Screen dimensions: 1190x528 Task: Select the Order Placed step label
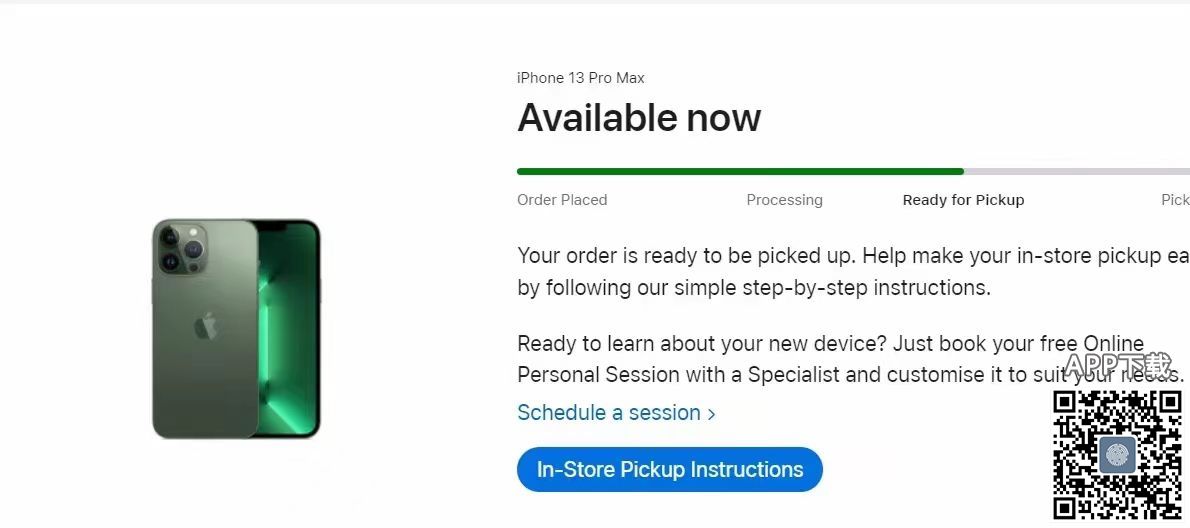tap(562, 200)
